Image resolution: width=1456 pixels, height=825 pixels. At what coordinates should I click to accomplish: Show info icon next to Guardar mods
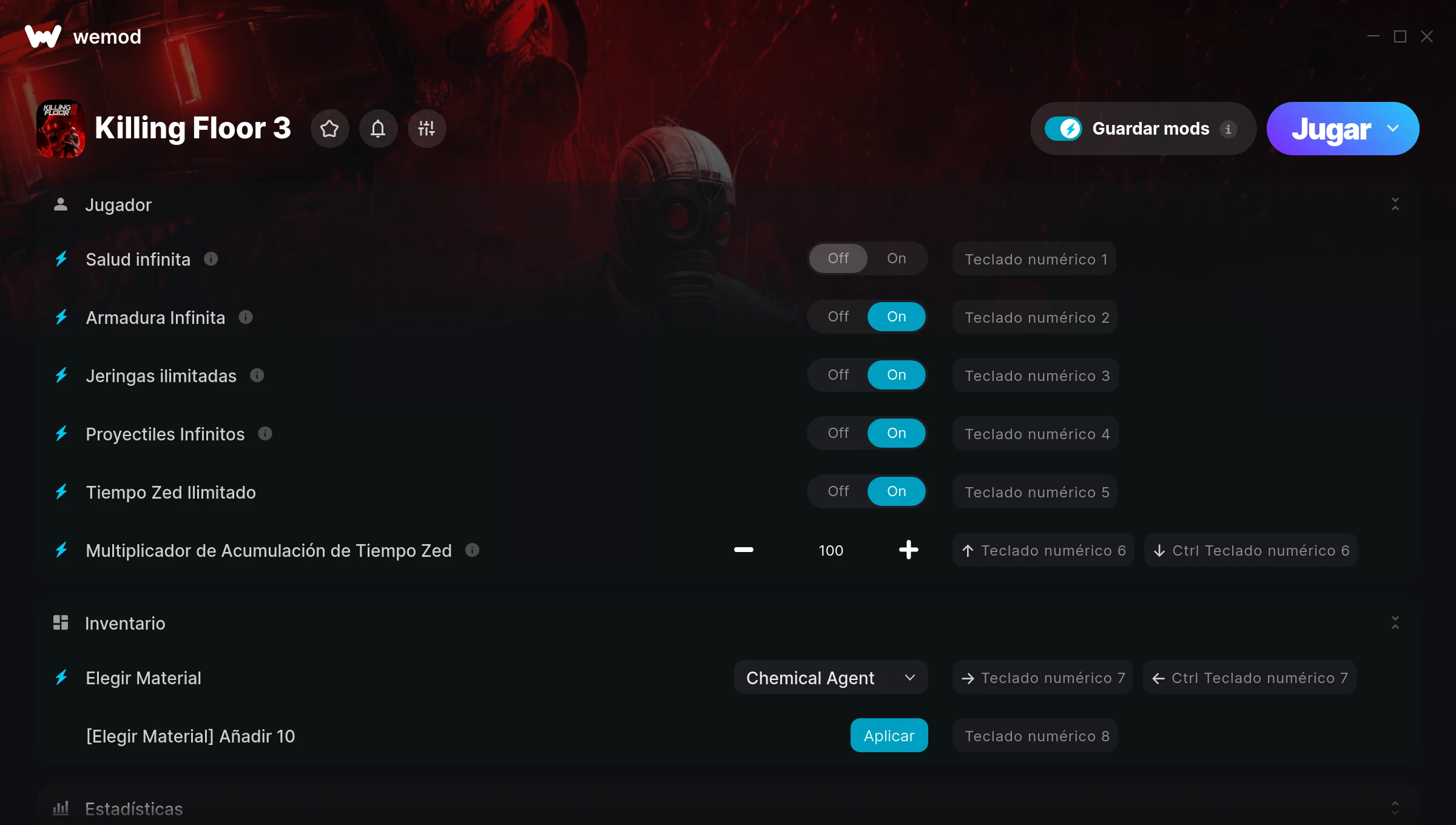[x=1228, y=129]
